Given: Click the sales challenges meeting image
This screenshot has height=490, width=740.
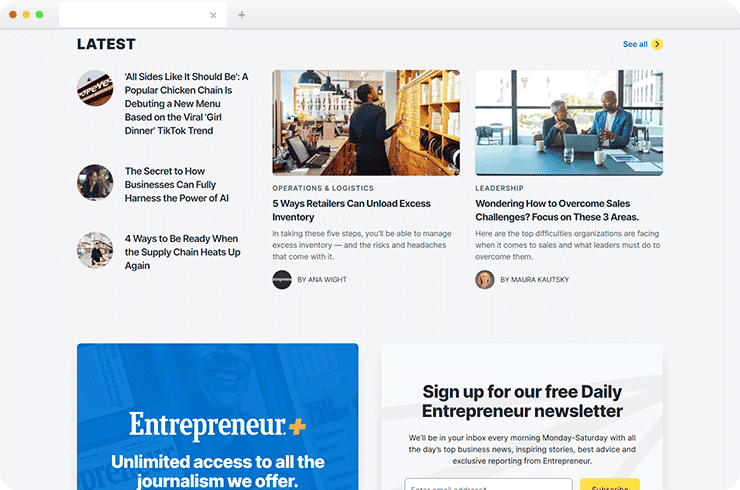Looking at the screenshot, I should 569,123.
